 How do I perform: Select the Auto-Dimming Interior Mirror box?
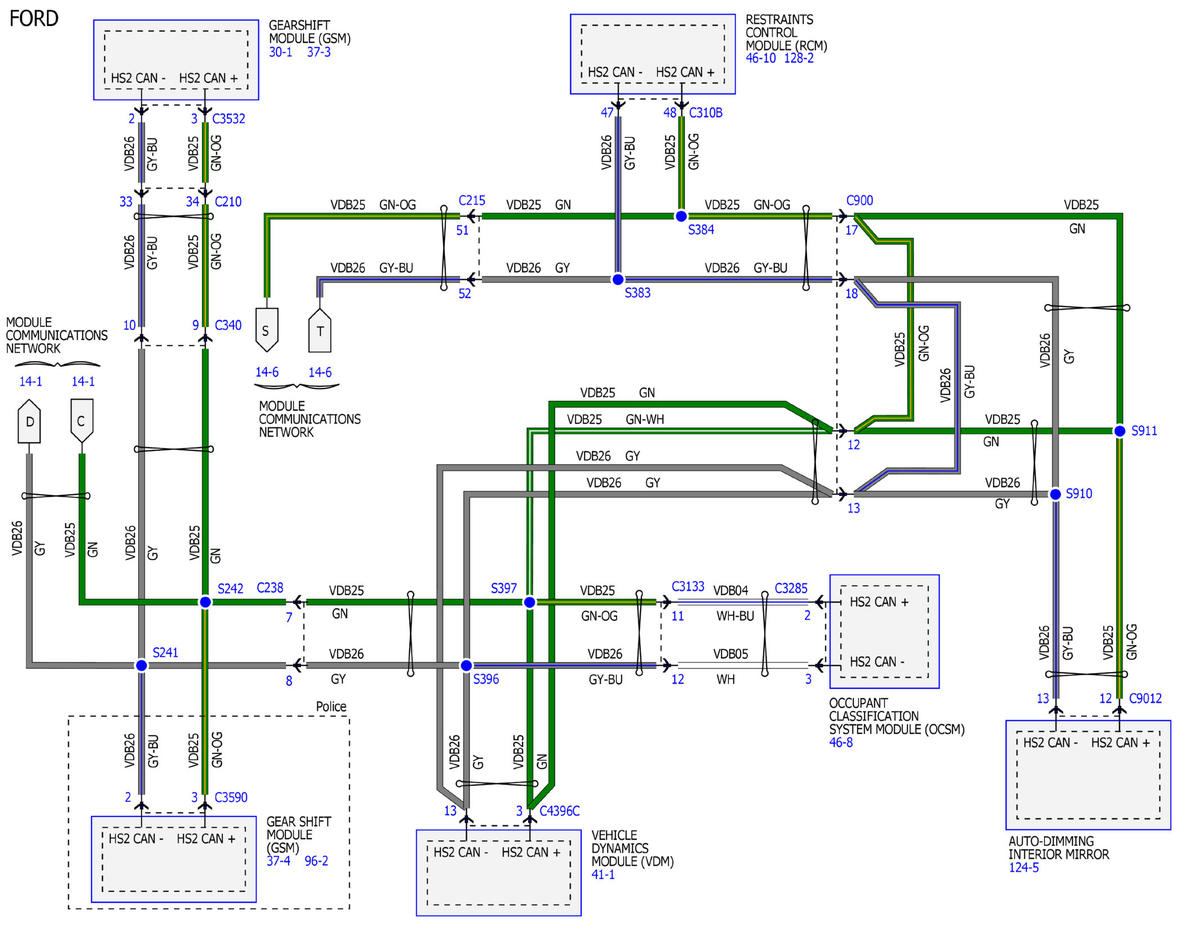pyautogui.click(x=1088, y=775)
